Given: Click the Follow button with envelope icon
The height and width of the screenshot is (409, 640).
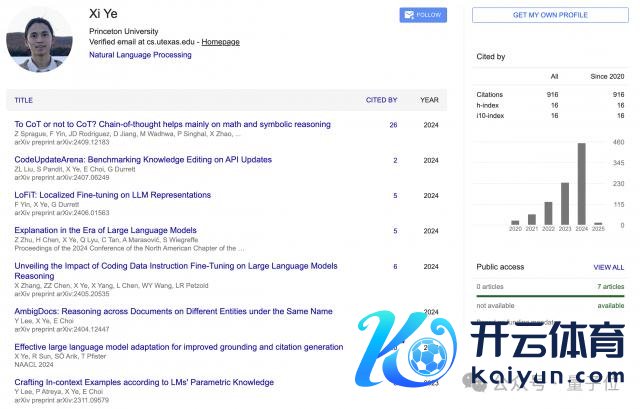Looking at the screenshot, I should click(422, 15).
